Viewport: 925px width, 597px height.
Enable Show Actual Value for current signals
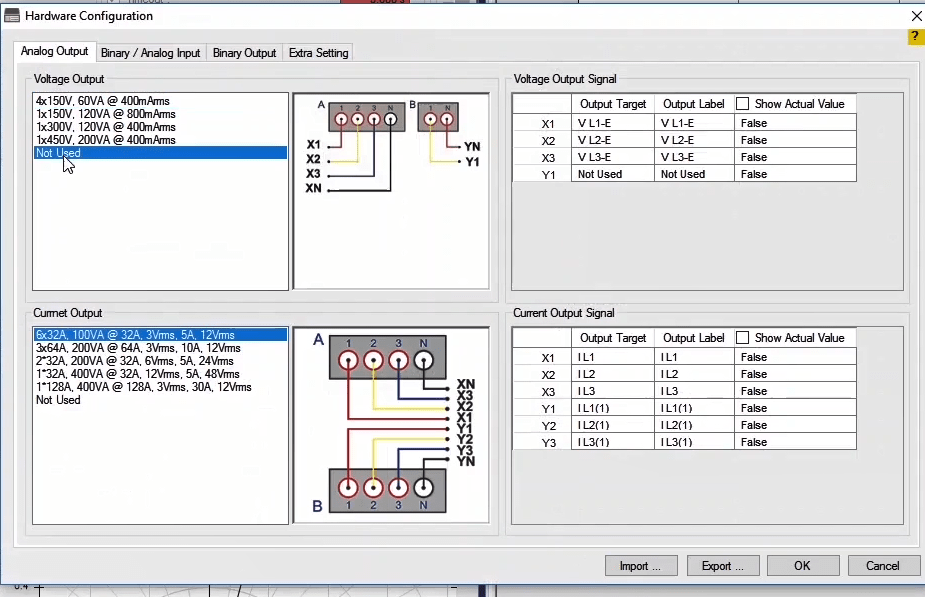[743, 338]
